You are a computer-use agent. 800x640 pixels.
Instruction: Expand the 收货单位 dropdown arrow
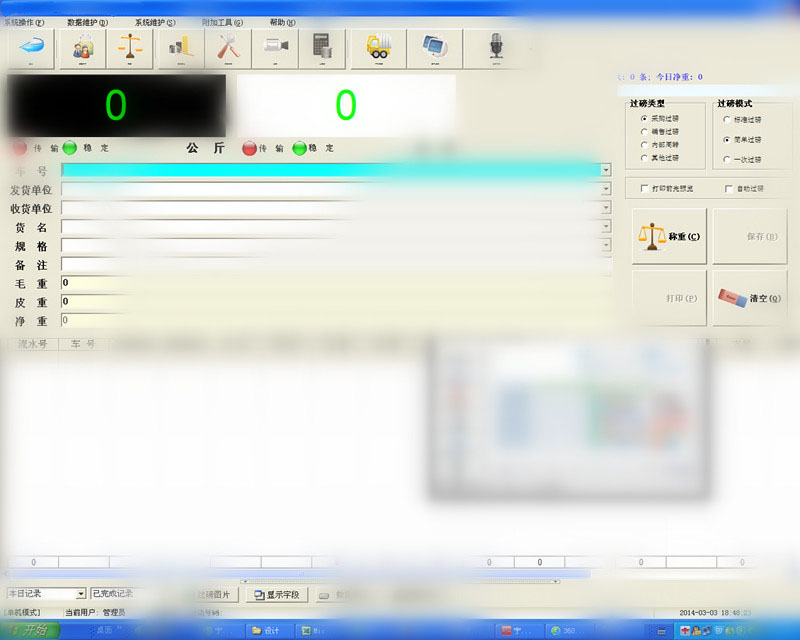click(x=605, y=208)
